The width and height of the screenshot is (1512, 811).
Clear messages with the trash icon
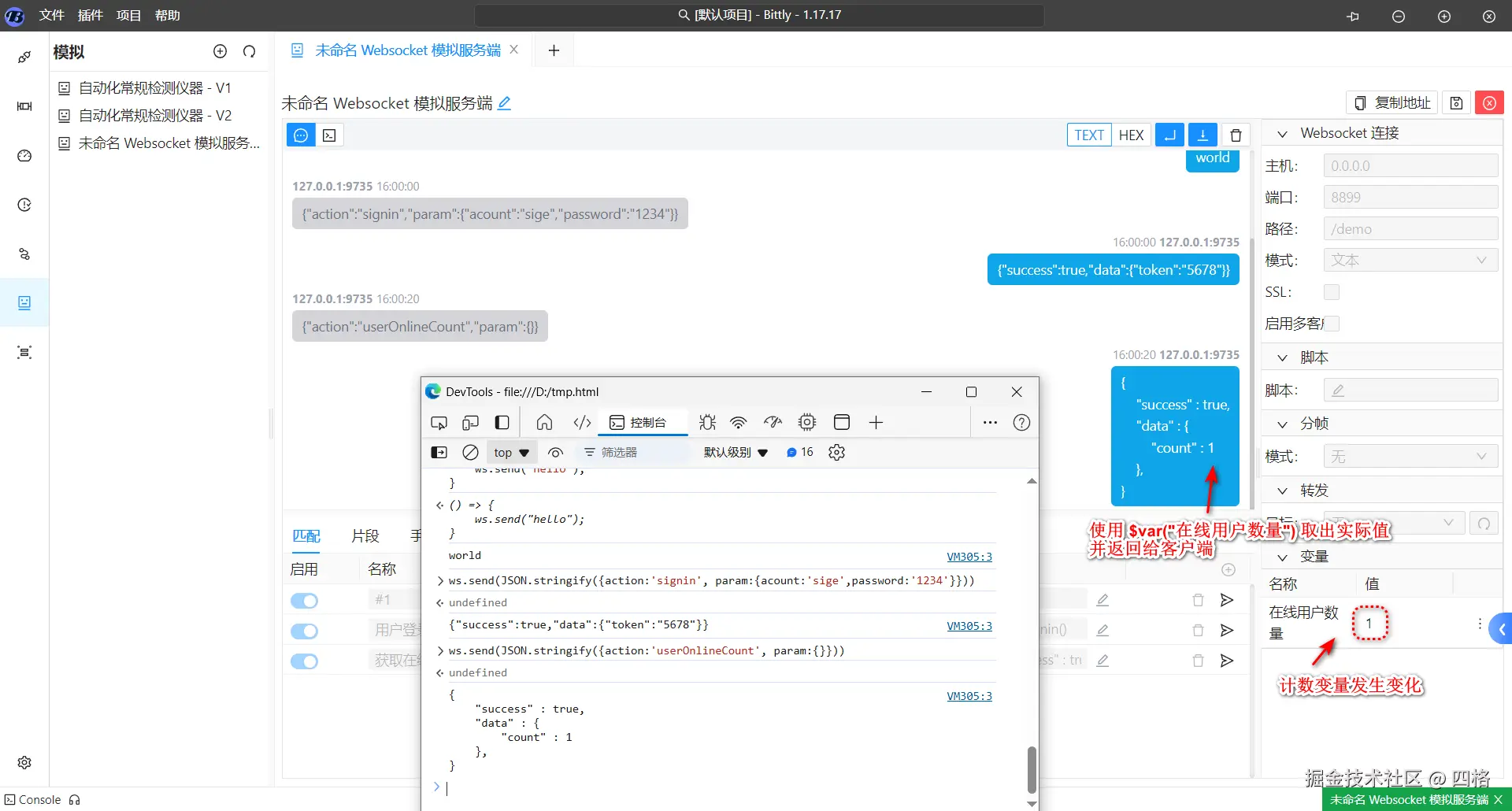[x=1236, y=135]
